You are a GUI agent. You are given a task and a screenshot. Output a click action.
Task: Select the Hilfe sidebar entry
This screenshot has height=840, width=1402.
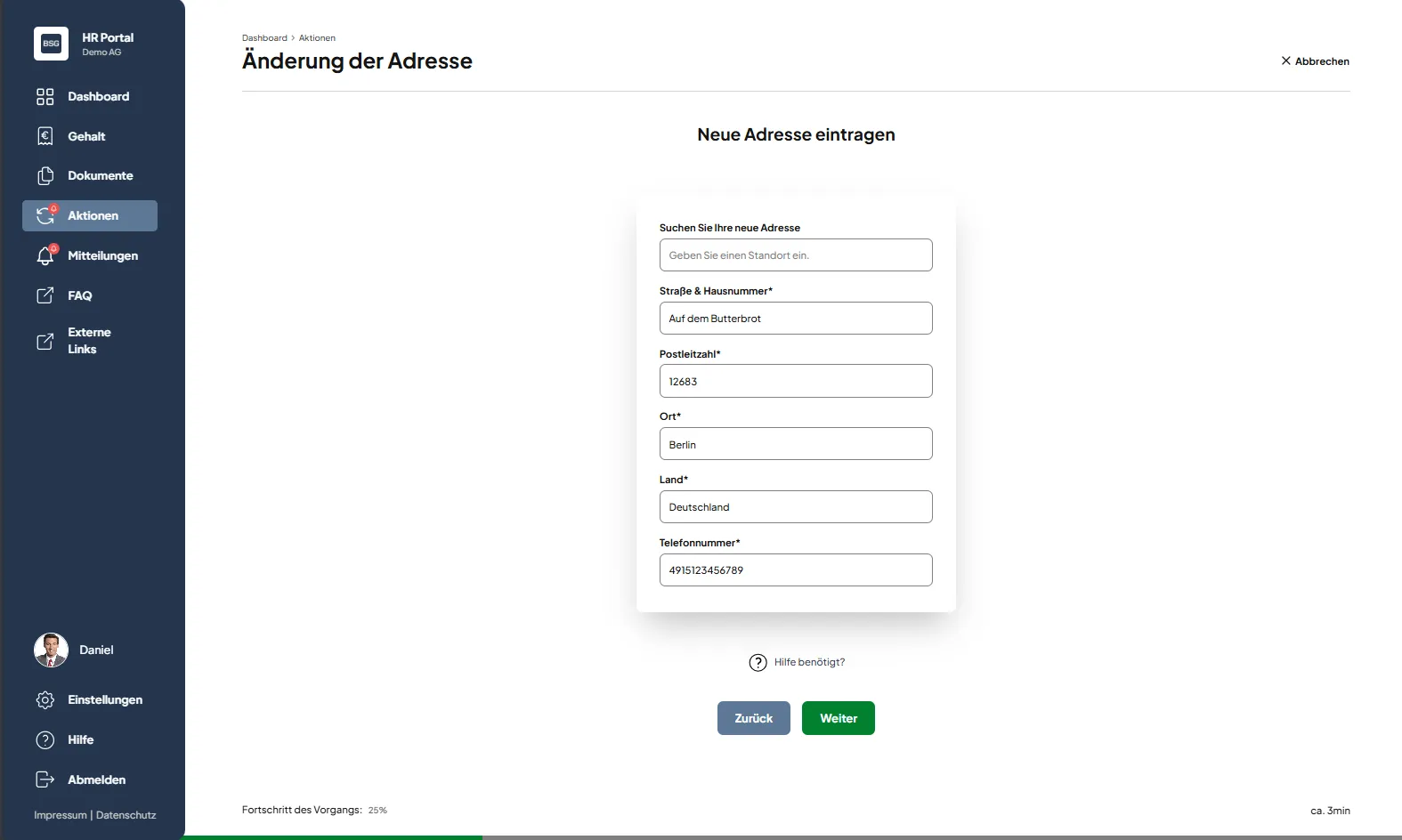[x=80, y=739]
